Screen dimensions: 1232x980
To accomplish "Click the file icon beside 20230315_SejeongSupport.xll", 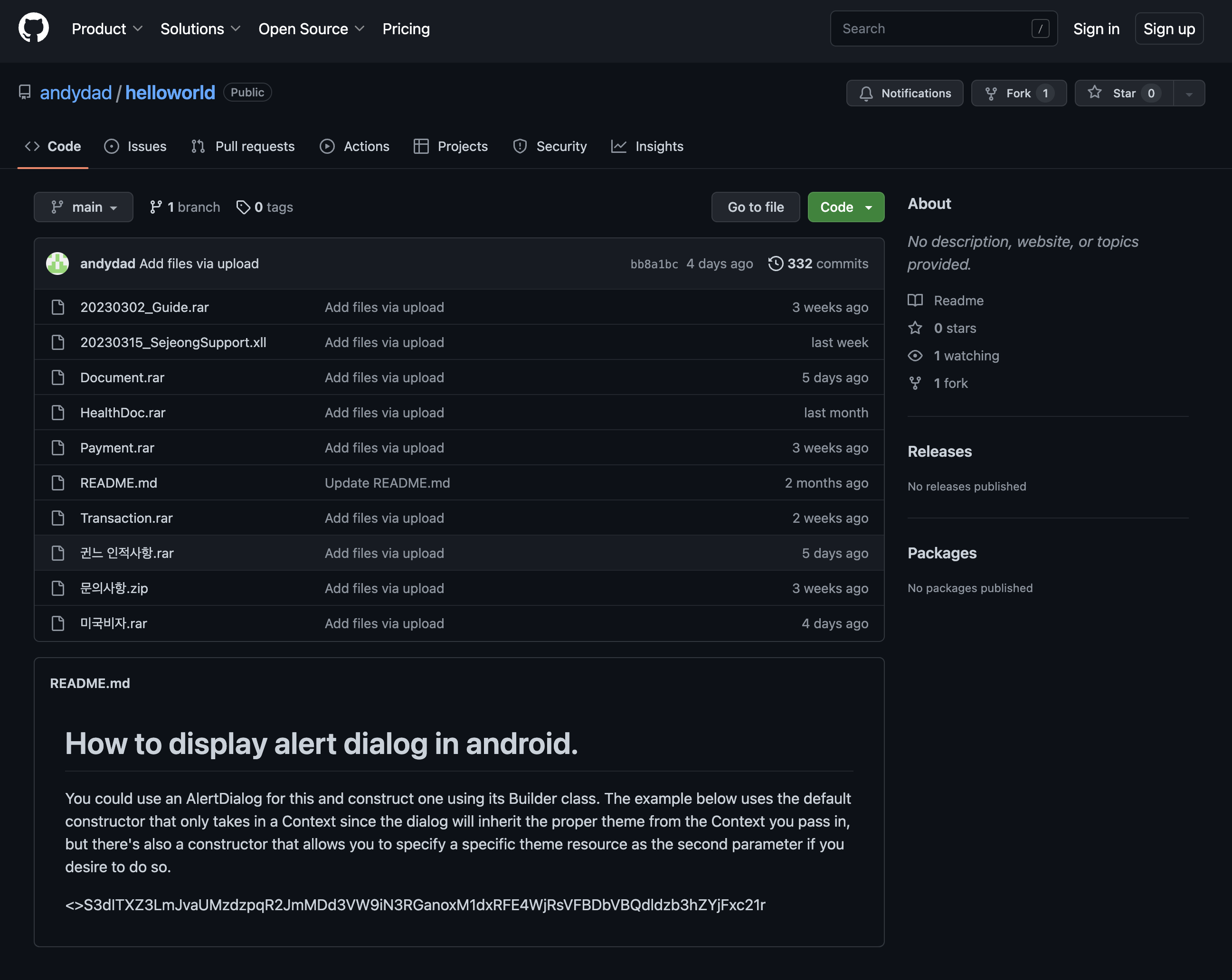I will (58, 342).
